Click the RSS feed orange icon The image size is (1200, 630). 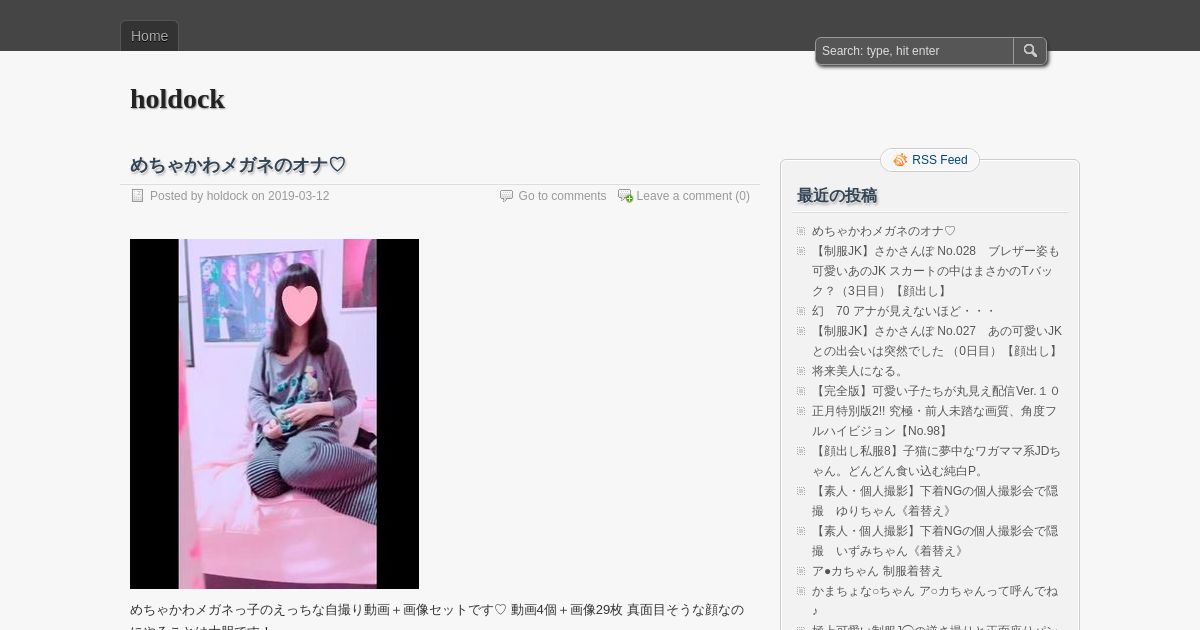click(x=900, y=160)
